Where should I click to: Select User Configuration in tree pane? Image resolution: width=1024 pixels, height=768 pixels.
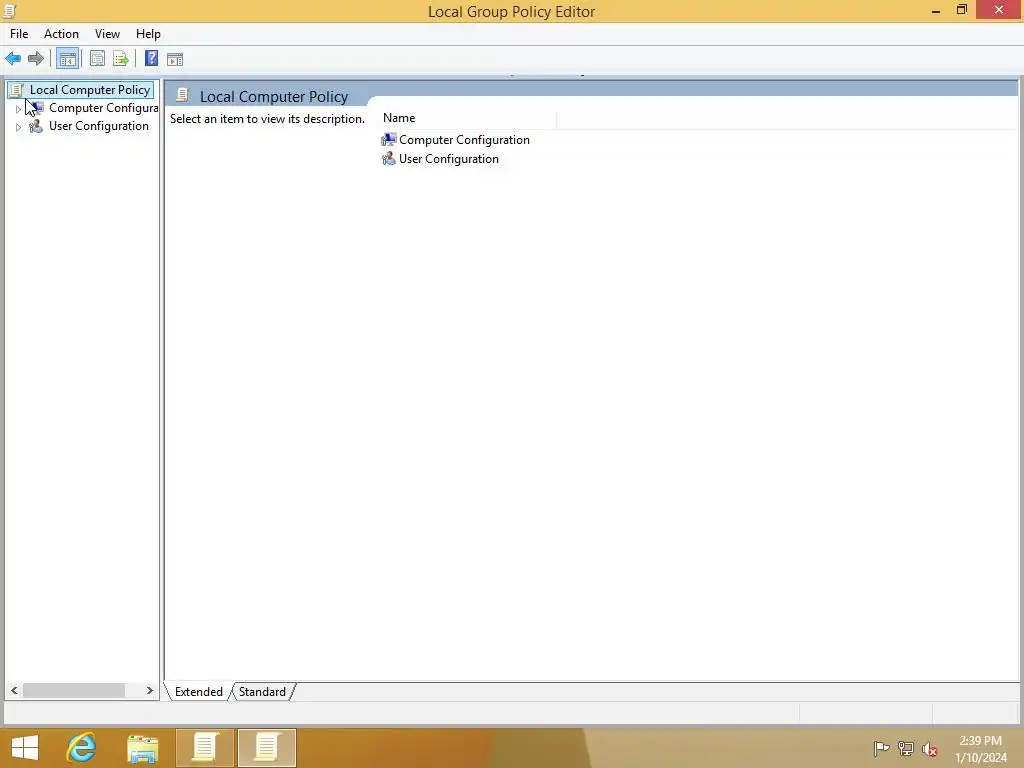pyautogui.click(x=99, y=126)
